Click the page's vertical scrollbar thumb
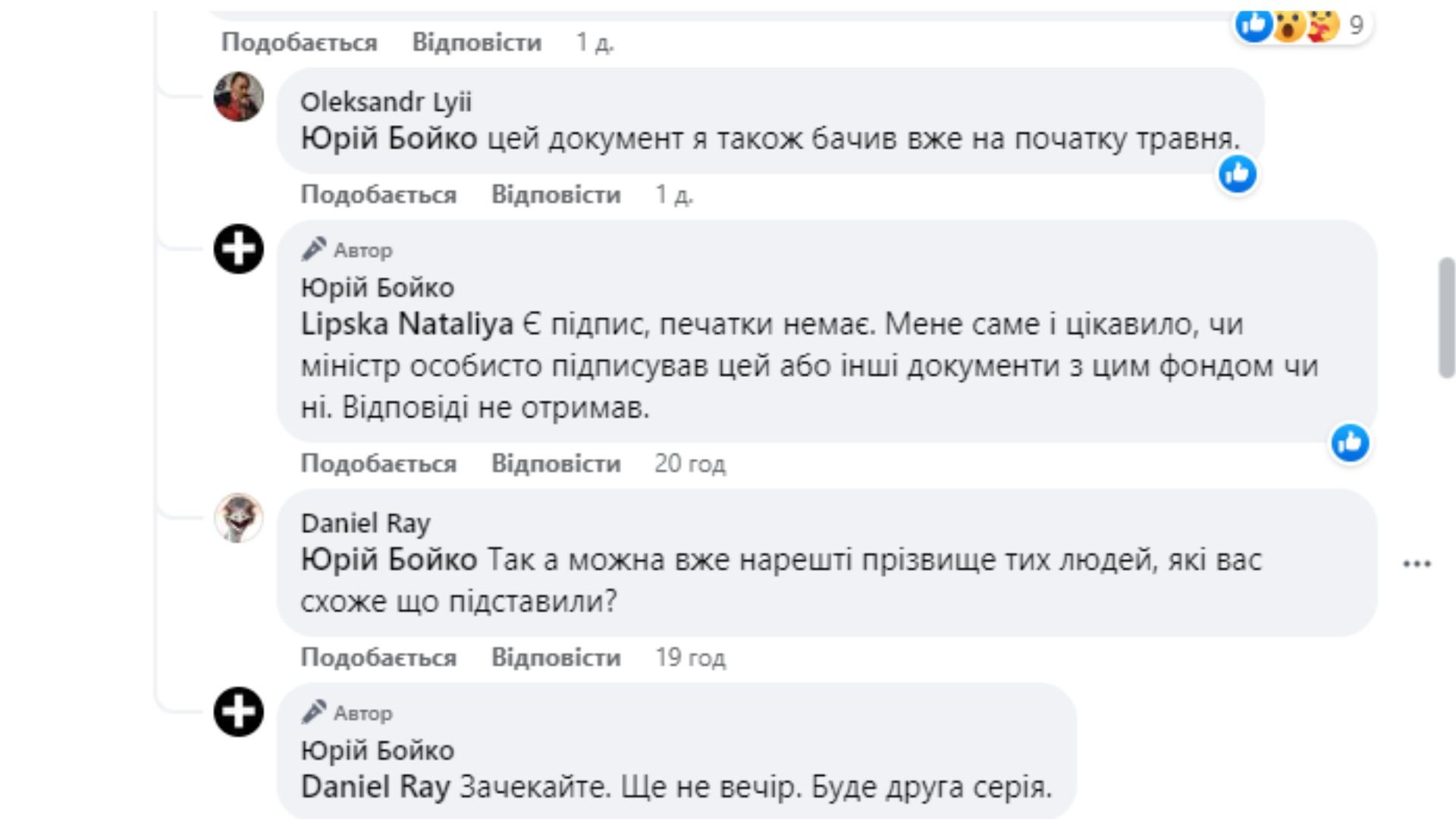Image resolution: width=1456 pixels, height=819 pixels. [x=1446, y=317]
